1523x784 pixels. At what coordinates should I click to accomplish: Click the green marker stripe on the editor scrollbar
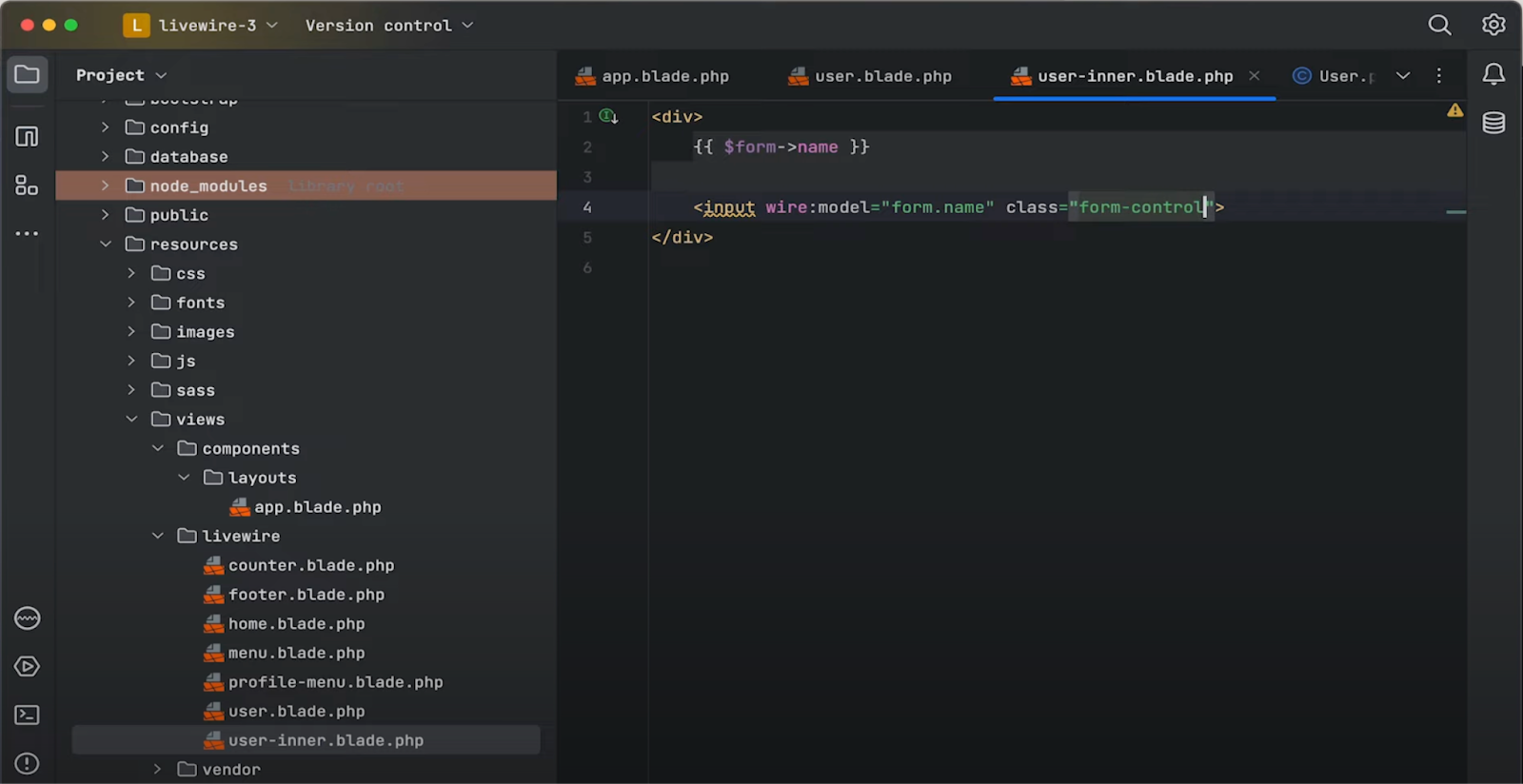1455,212
